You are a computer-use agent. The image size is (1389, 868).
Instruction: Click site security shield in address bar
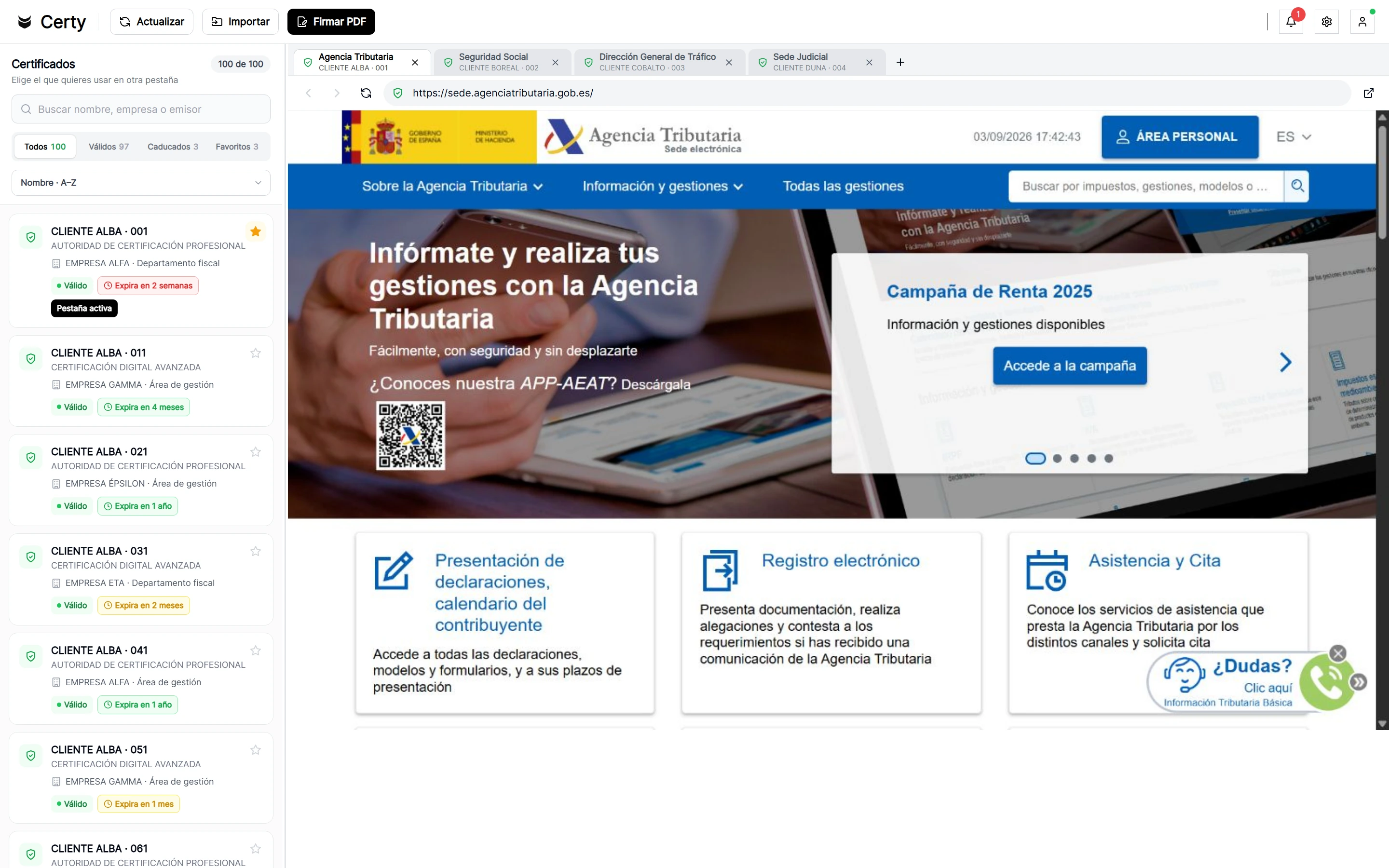pyautogui.click(x=398, y=93)
